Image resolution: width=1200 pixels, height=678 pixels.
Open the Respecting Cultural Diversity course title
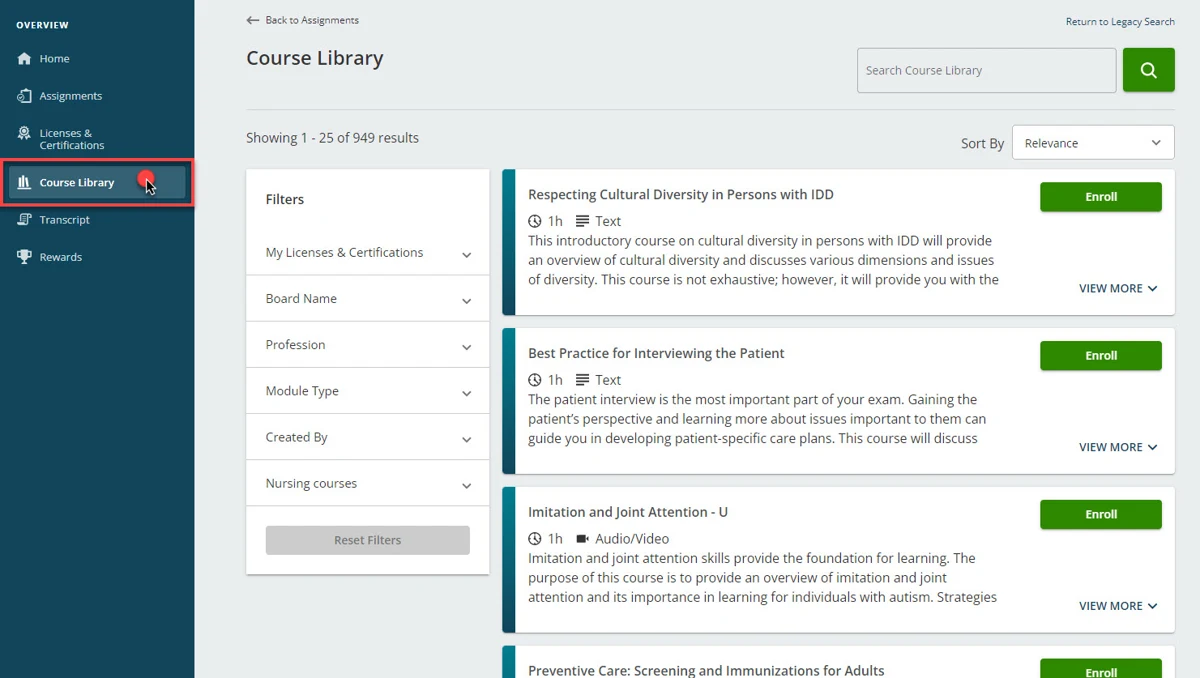pos(681,195)
